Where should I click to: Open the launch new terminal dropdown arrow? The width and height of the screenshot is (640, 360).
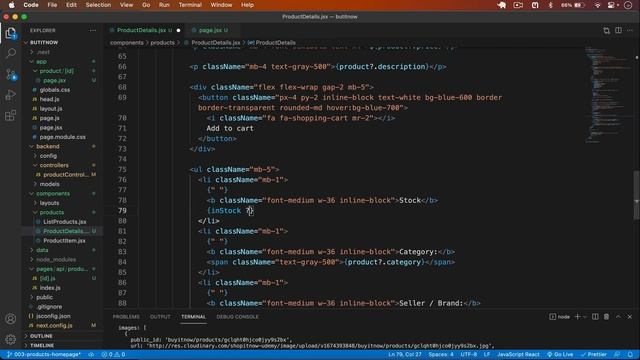(x=585, y=317)
